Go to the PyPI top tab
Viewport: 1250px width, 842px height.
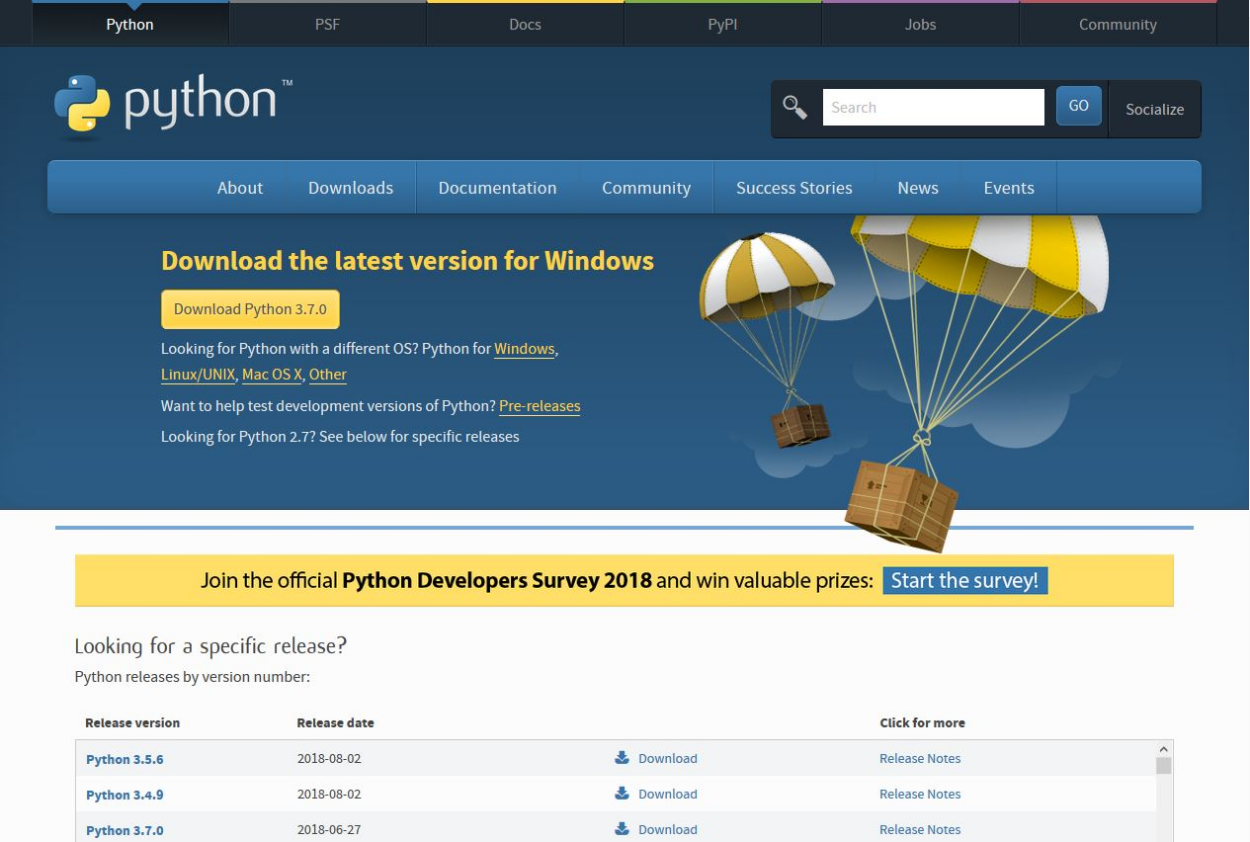coord(722,24)
